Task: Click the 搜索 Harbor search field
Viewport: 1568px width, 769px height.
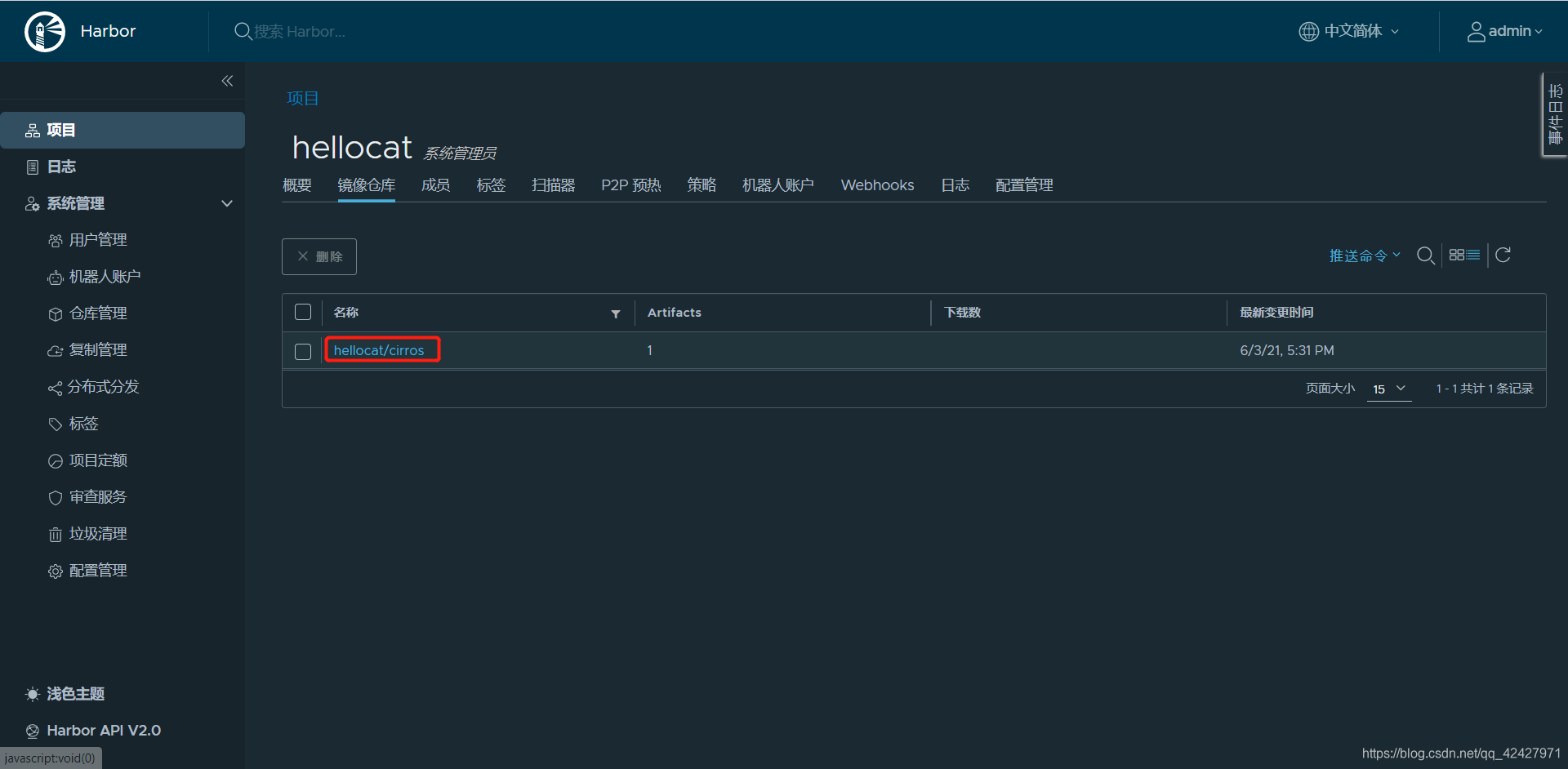Action: coord(299,32)
